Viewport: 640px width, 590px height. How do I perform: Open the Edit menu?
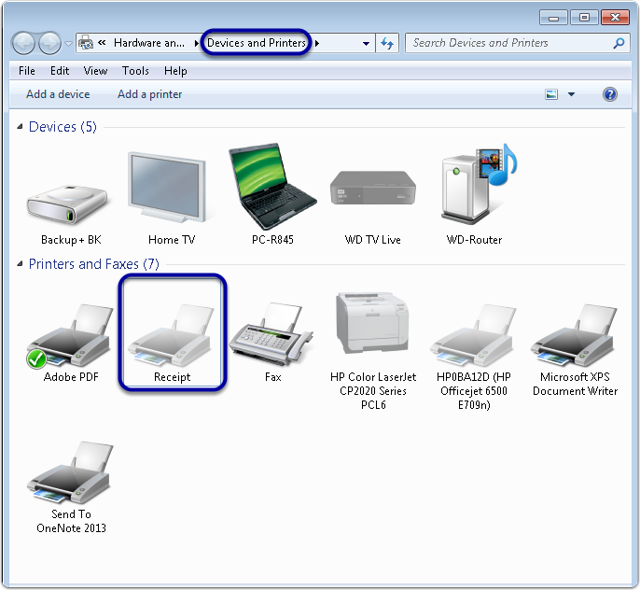(60, 71)
